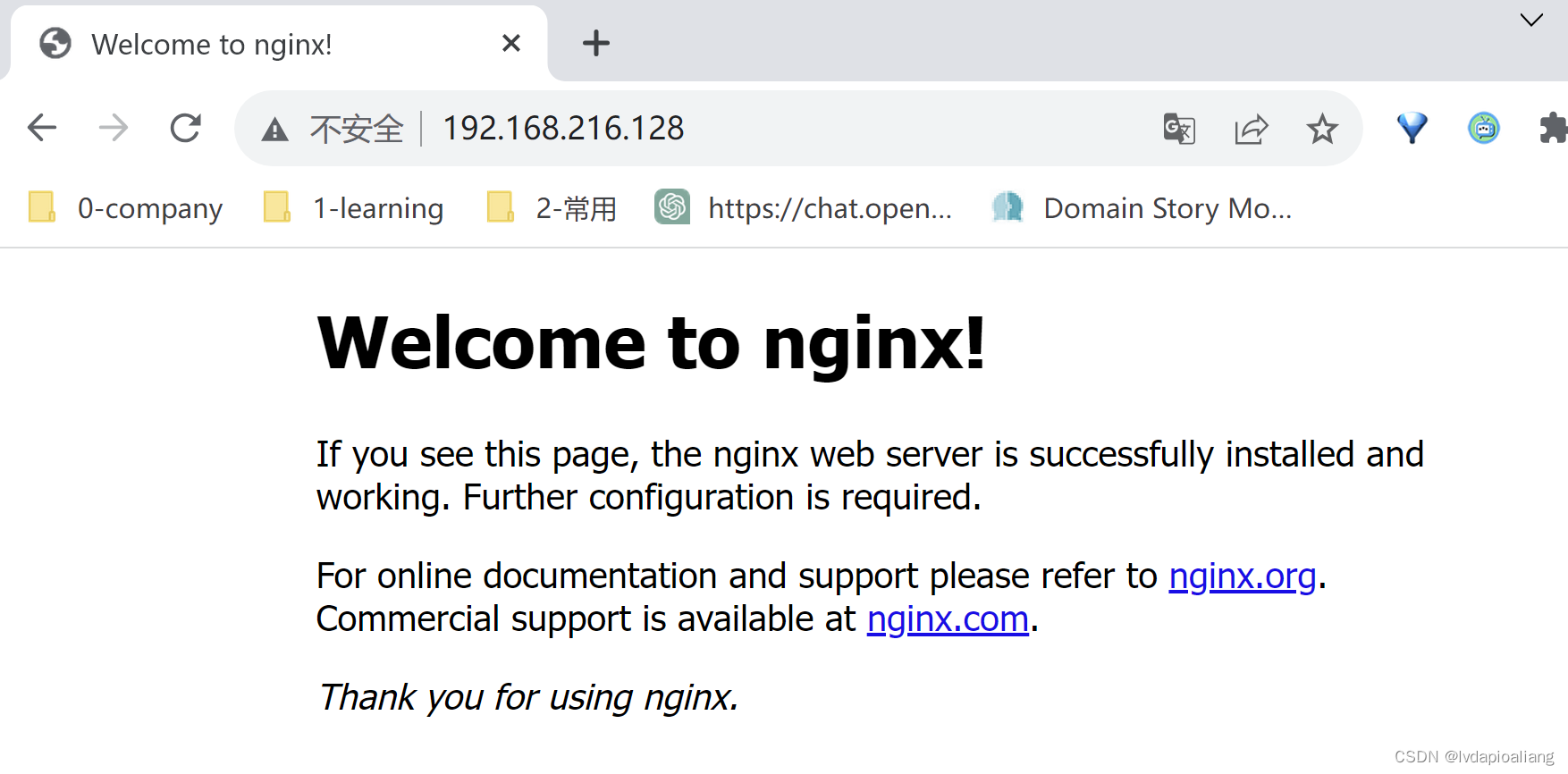Click the 不安全 security label
Screen dimensions: 1568x774
click(x=357, y=130)
